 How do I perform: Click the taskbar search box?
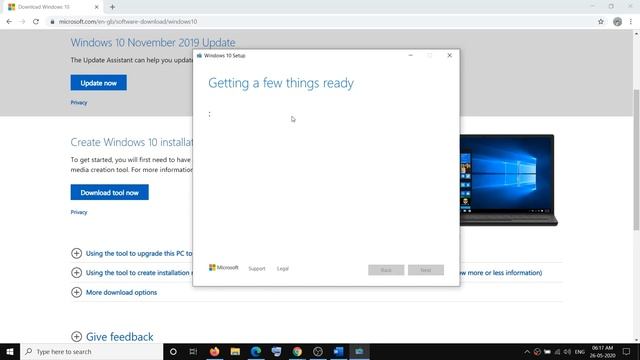[x=91, y=351]
